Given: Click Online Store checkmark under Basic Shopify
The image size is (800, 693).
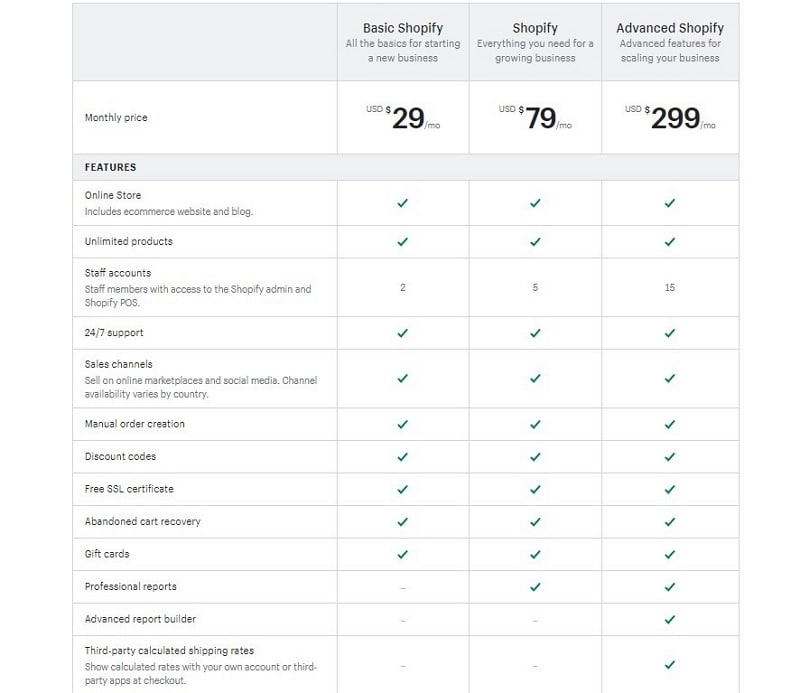Looking at the screenshot, I should point(403,203).
